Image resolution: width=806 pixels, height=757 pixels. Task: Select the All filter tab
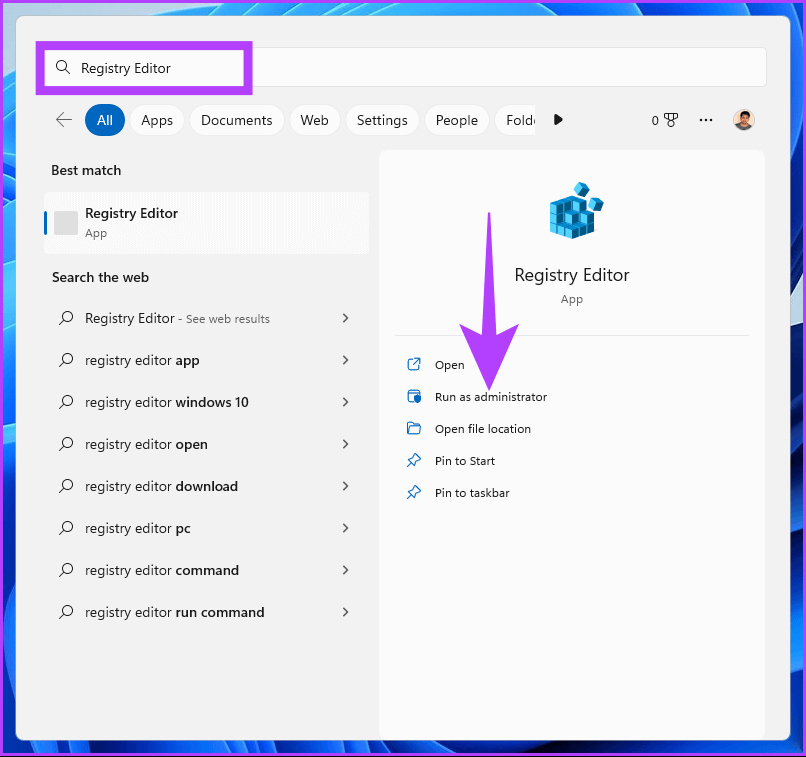(105, 120)
